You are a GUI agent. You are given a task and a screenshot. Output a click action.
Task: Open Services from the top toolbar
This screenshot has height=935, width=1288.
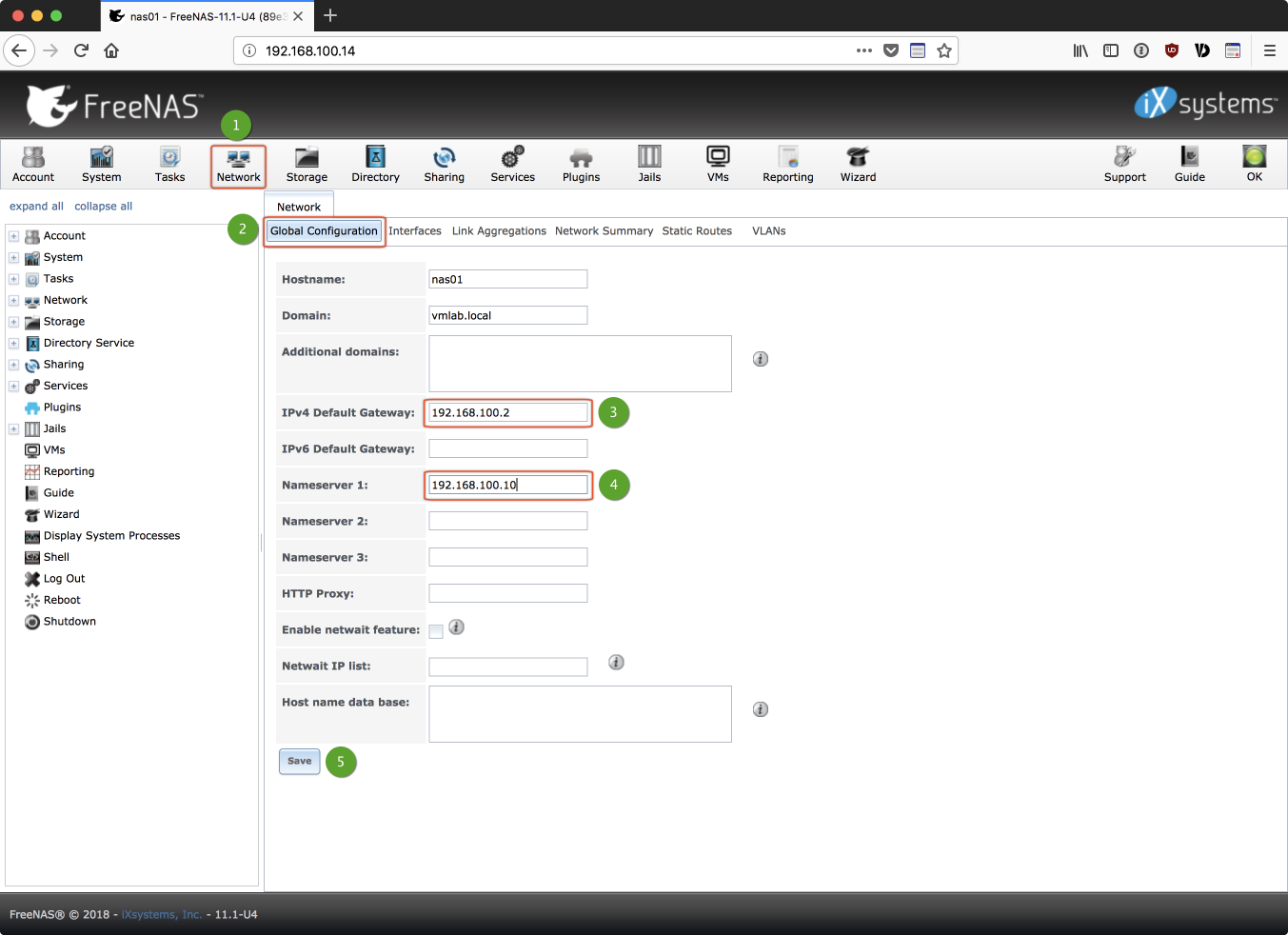click(x=512, y=164)
